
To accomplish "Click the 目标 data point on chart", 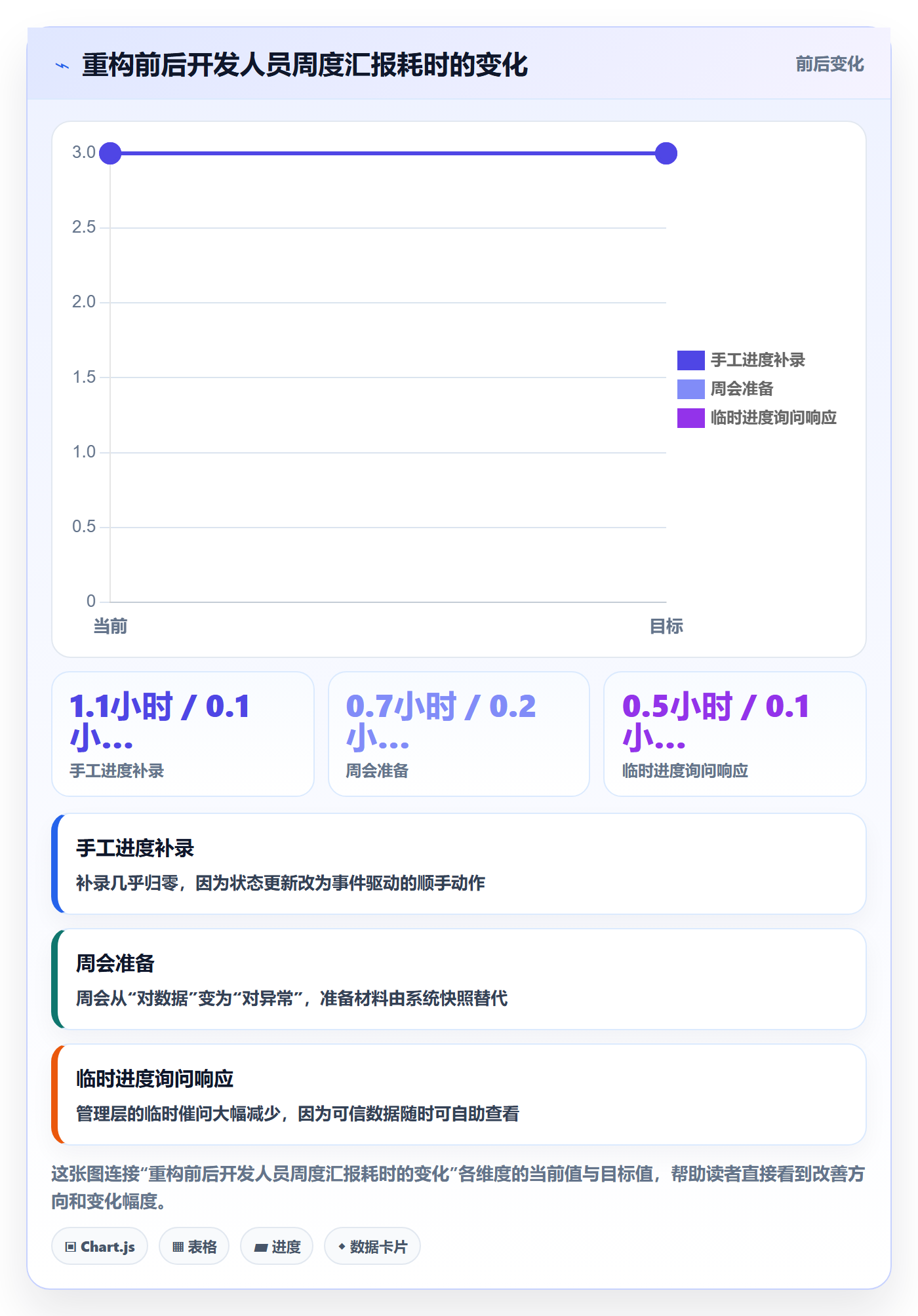I will (x=666, y=153).
